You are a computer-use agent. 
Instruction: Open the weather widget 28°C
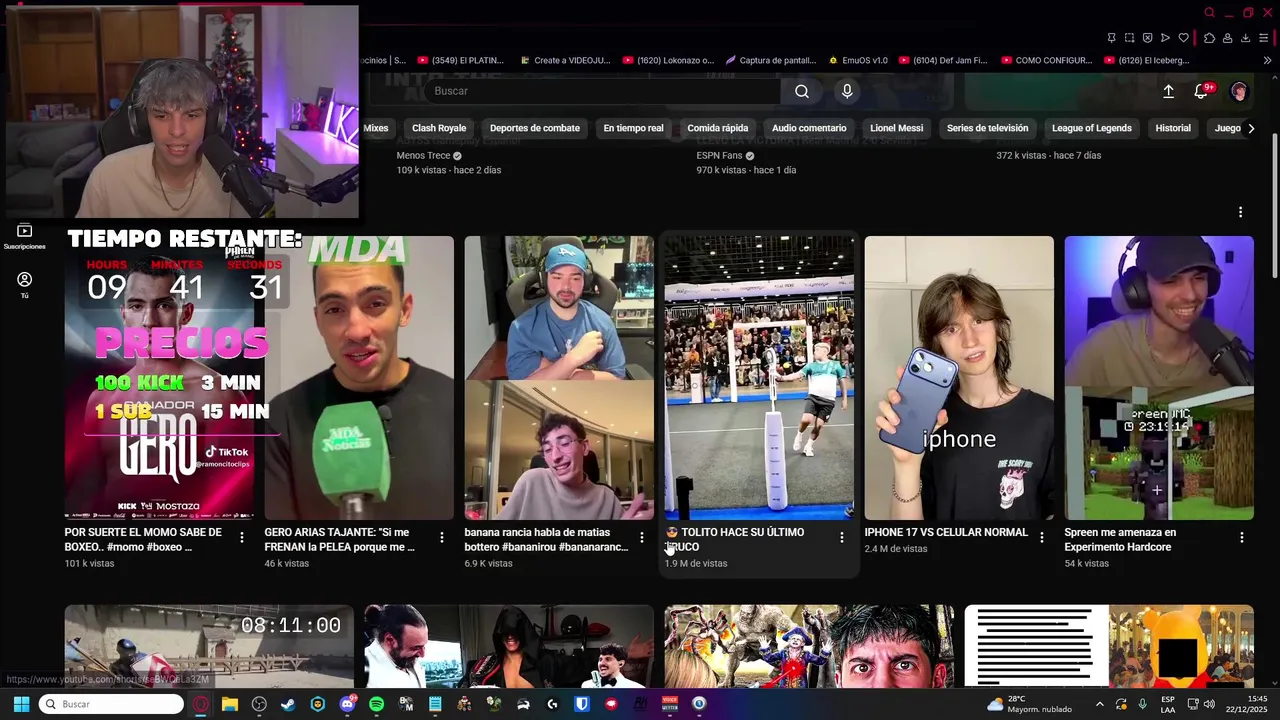pos(1029,704)
